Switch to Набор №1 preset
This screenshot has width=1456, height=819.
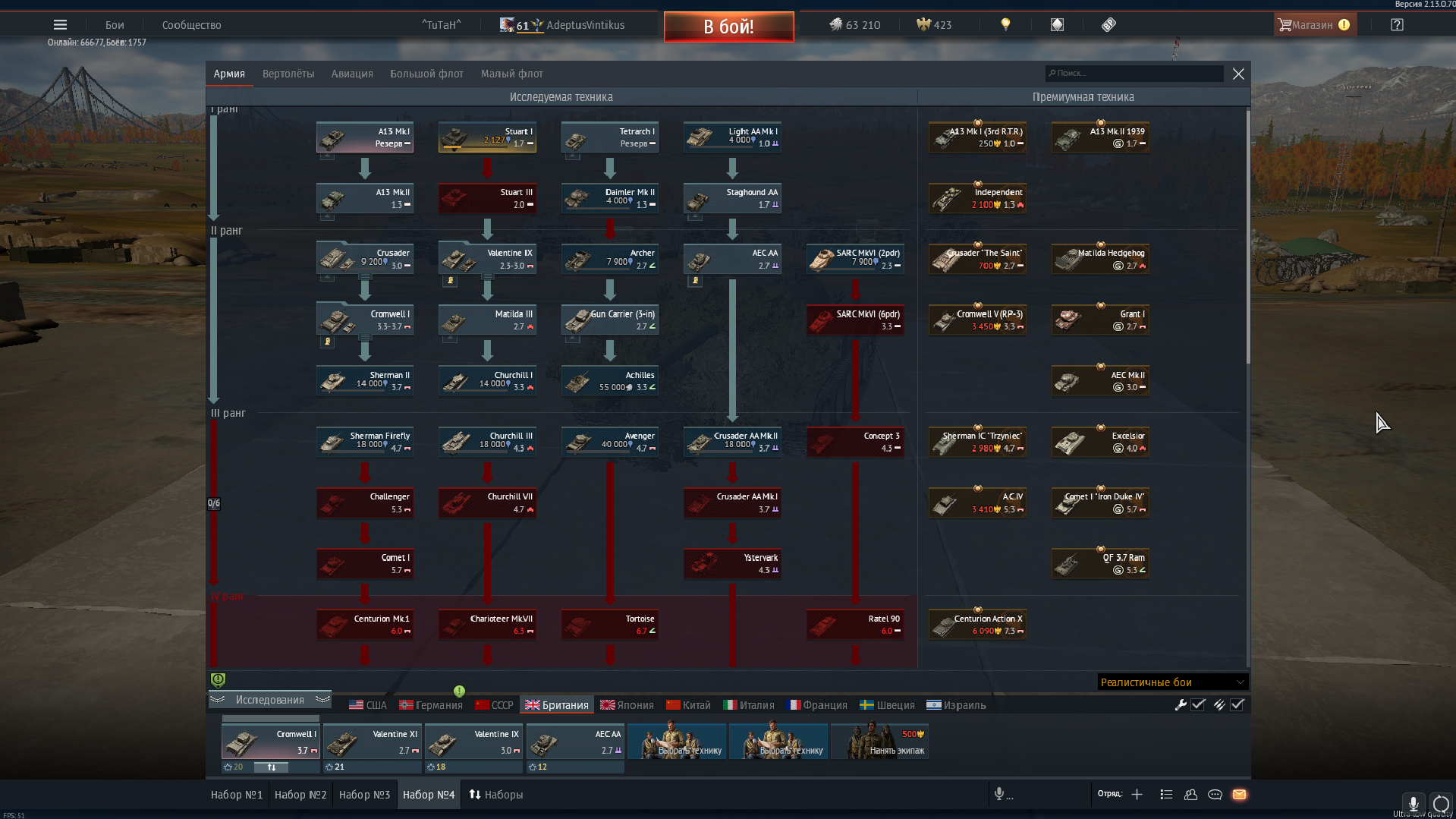pos(237,795)
